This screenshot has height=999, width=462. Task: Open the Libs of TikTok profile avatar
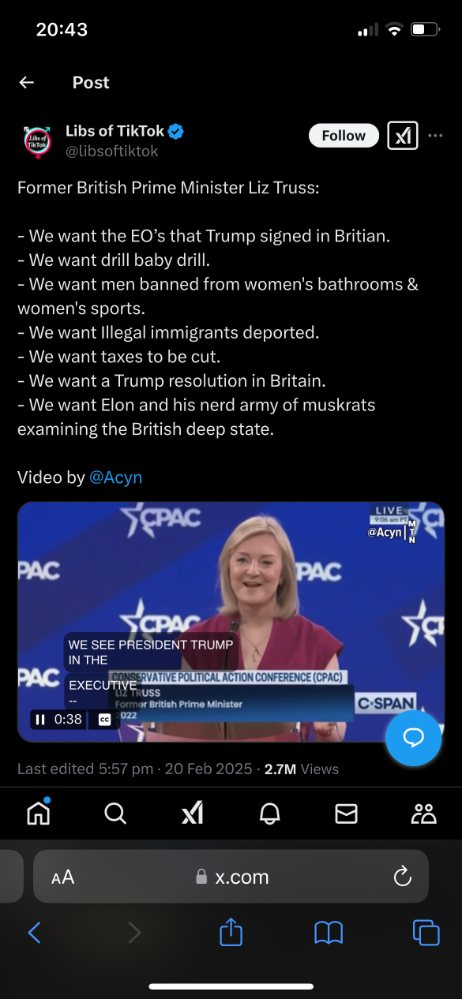pyautogui.click(x=36, y=140)
